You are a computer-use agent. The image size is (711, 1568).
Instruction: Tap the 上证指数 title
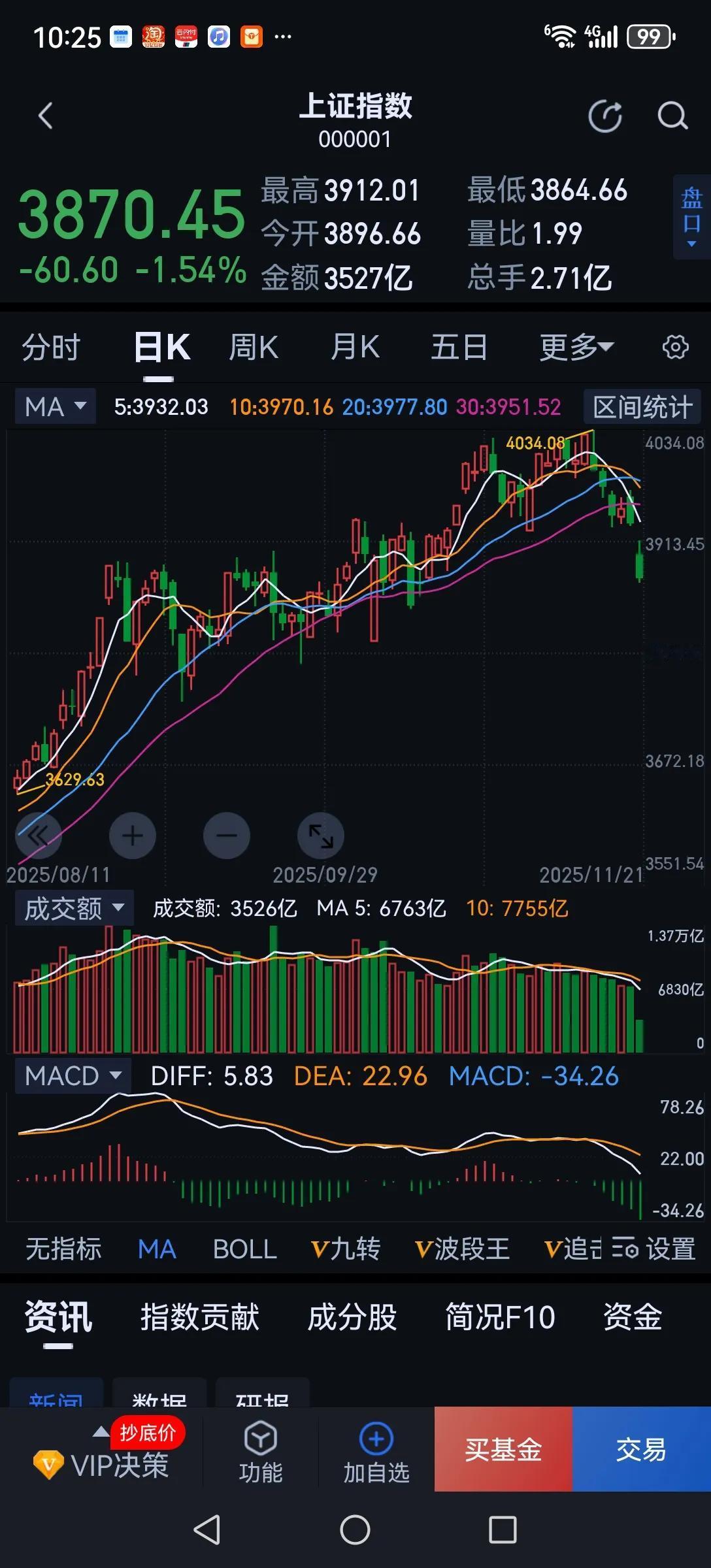pyautogui.click(x=355, y=106)
